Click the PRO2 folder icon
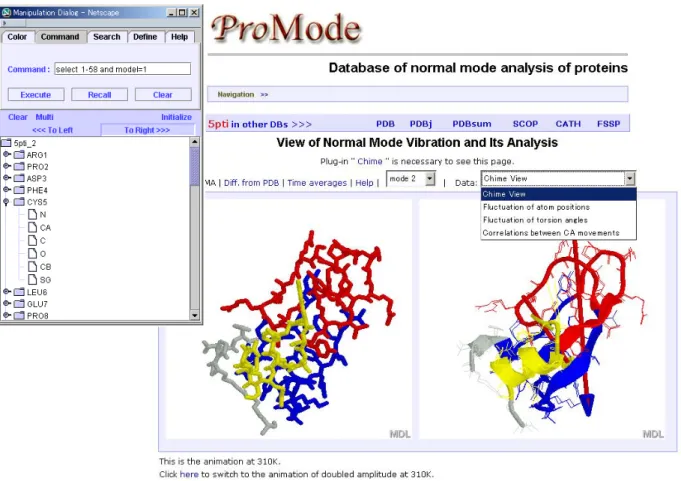The image size is (681, 481). pyautogui.click(x=19, y=167)
